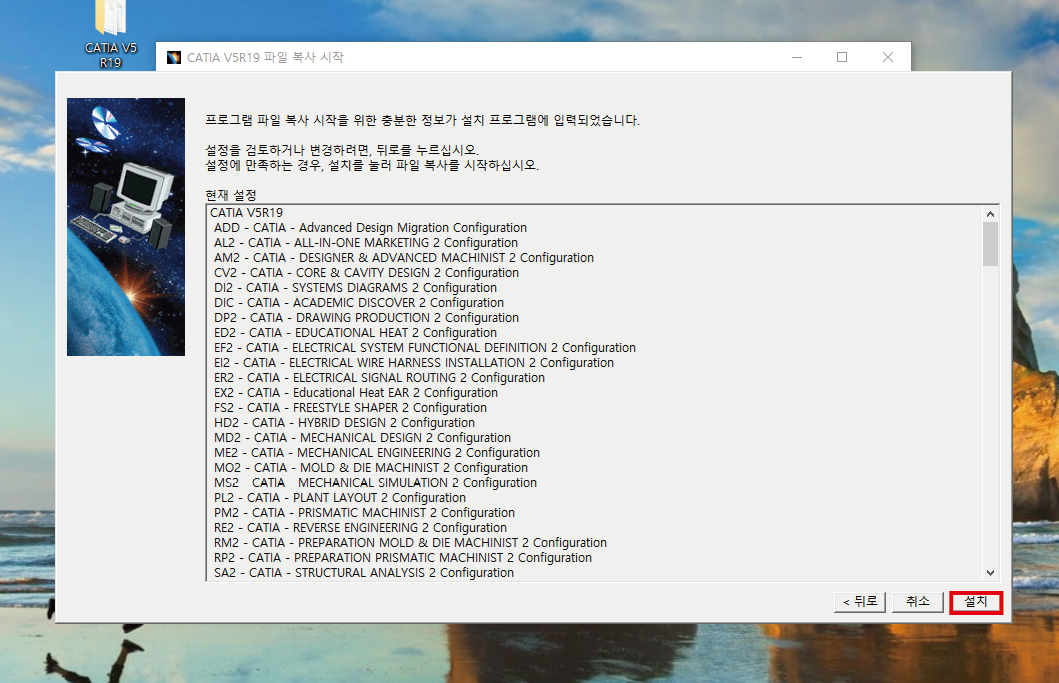Go back with the < 뒤로 button
The width and height of the screenshot is (1059, 683).
[860, 602]
